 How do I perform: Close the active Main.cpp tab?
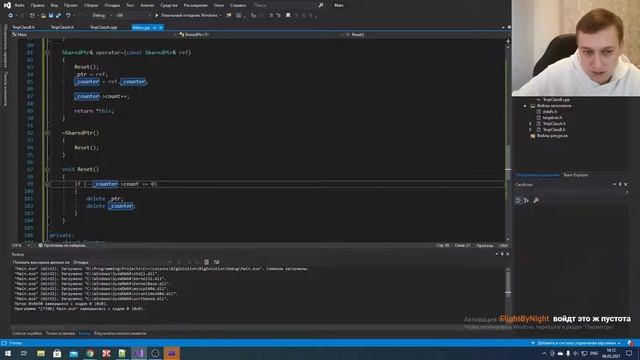(x=161, y=27)
